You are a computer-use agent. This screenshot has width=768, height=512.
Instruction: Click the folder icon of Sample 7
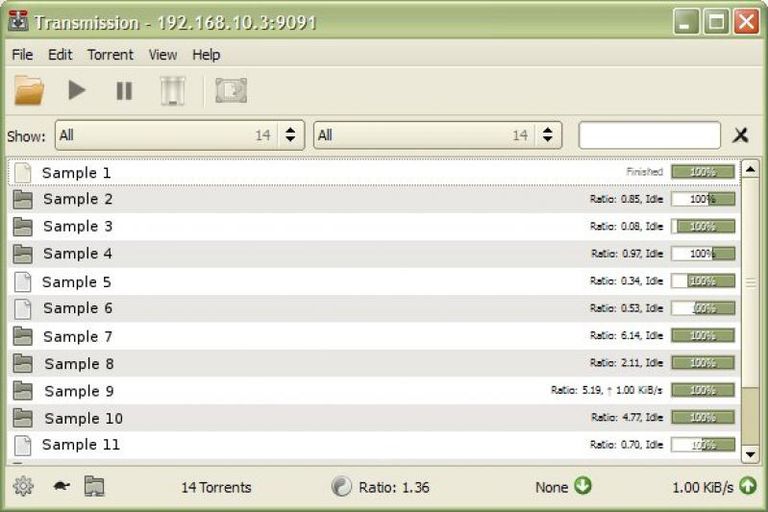(23, 336)
